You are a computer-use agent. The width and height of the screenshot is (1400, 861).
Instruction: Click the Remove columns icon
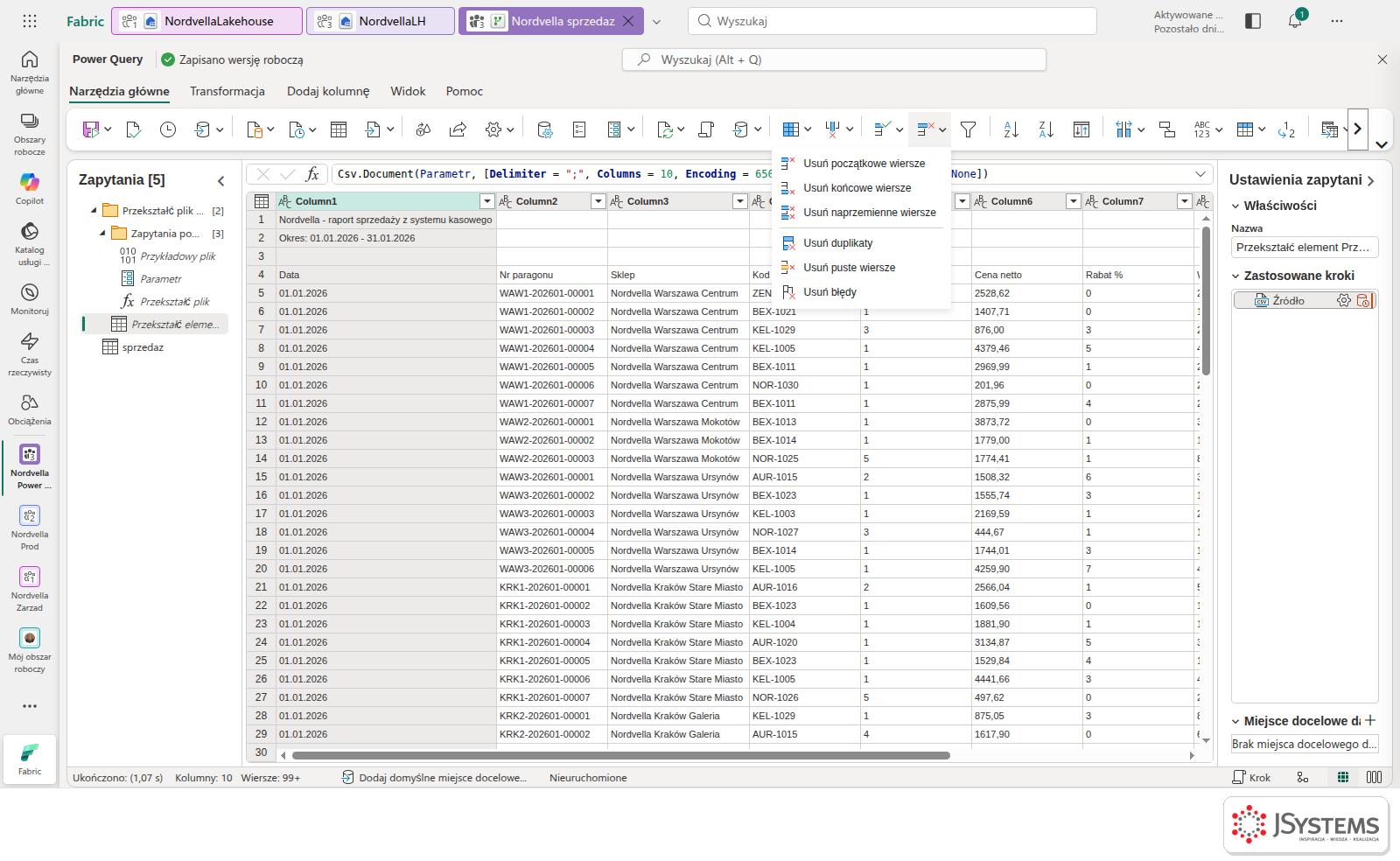[x=833, y=129]
